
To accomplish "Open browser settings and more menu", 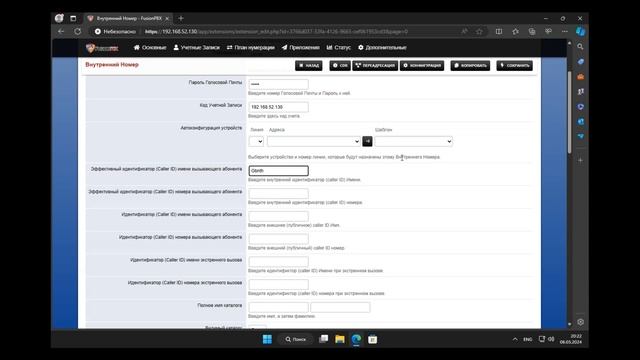I will 564,31.
